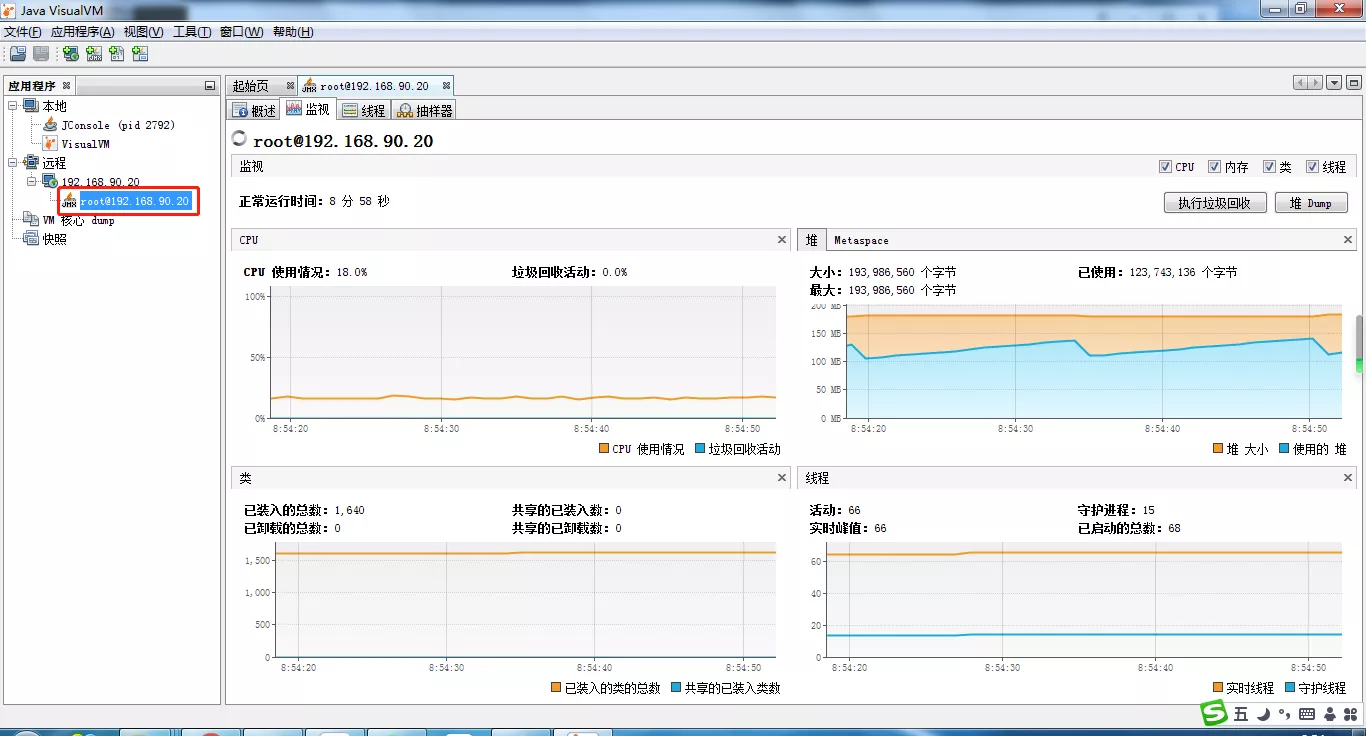Select the JConsole (pid 2792) tree item
Screen dimensions: 1366x736
(x=118, y=125)
